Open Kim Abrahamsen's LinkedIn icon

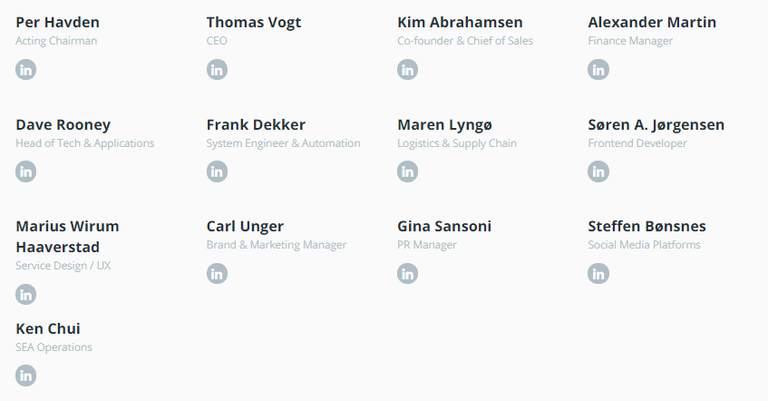pyautogui.click(x=408, y=70)
